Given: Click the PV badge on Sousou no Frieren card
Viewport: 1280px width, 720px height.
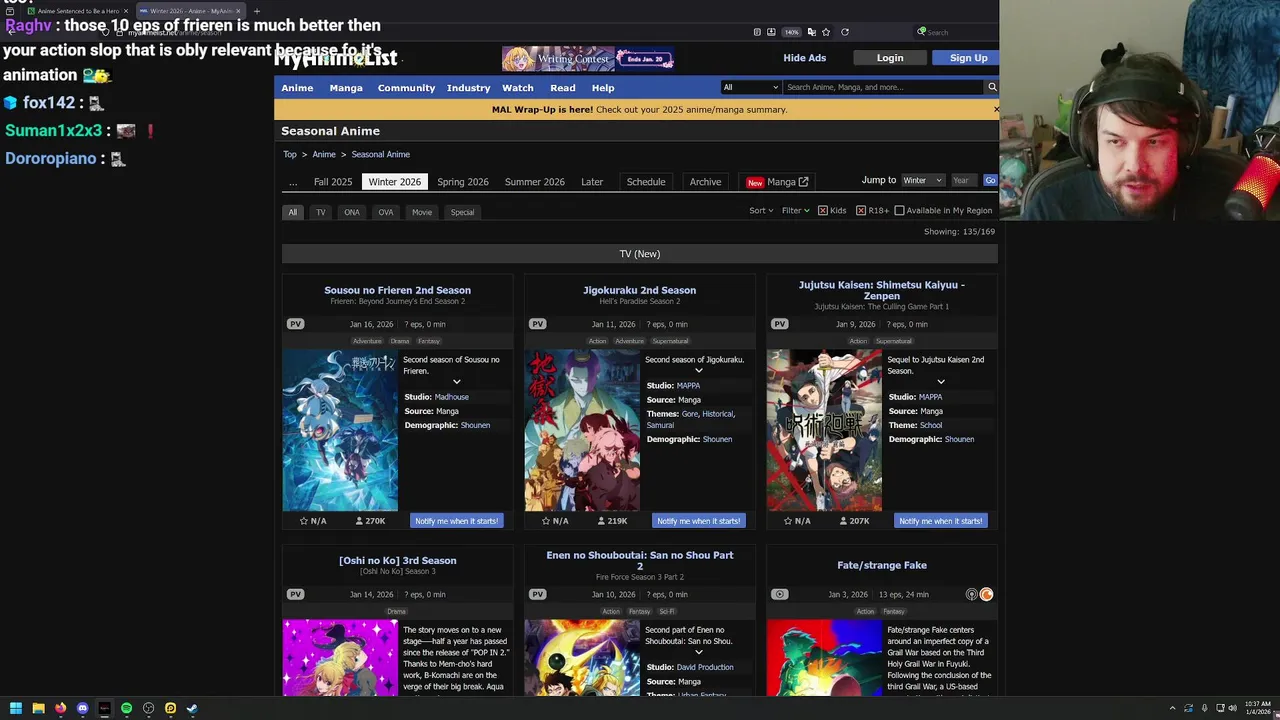Looking at the screenshot, I should (x=295, y=324).
